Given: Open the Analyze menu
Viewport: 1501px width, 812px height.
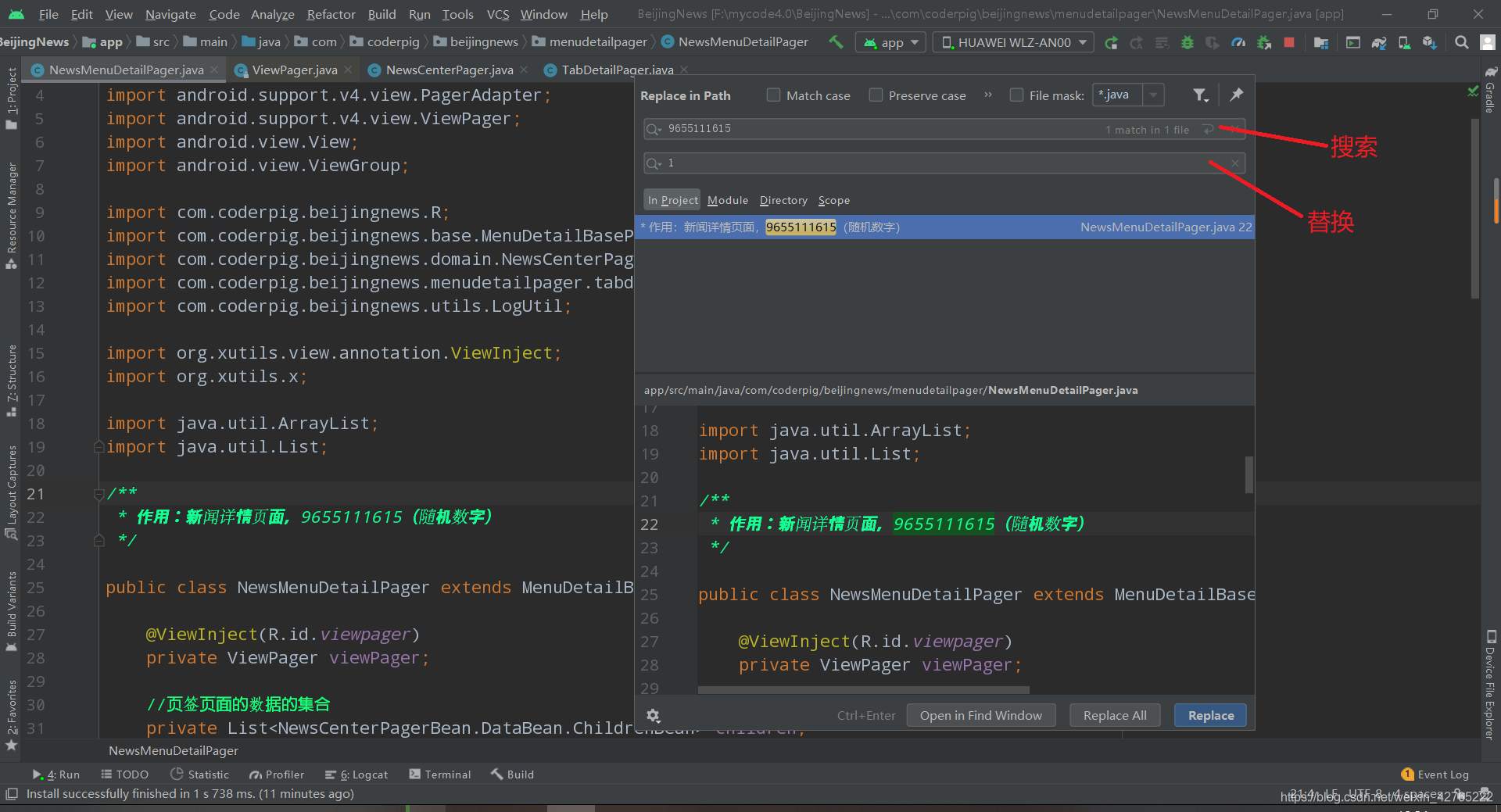Looking at the screenshot, I should 272,14.
